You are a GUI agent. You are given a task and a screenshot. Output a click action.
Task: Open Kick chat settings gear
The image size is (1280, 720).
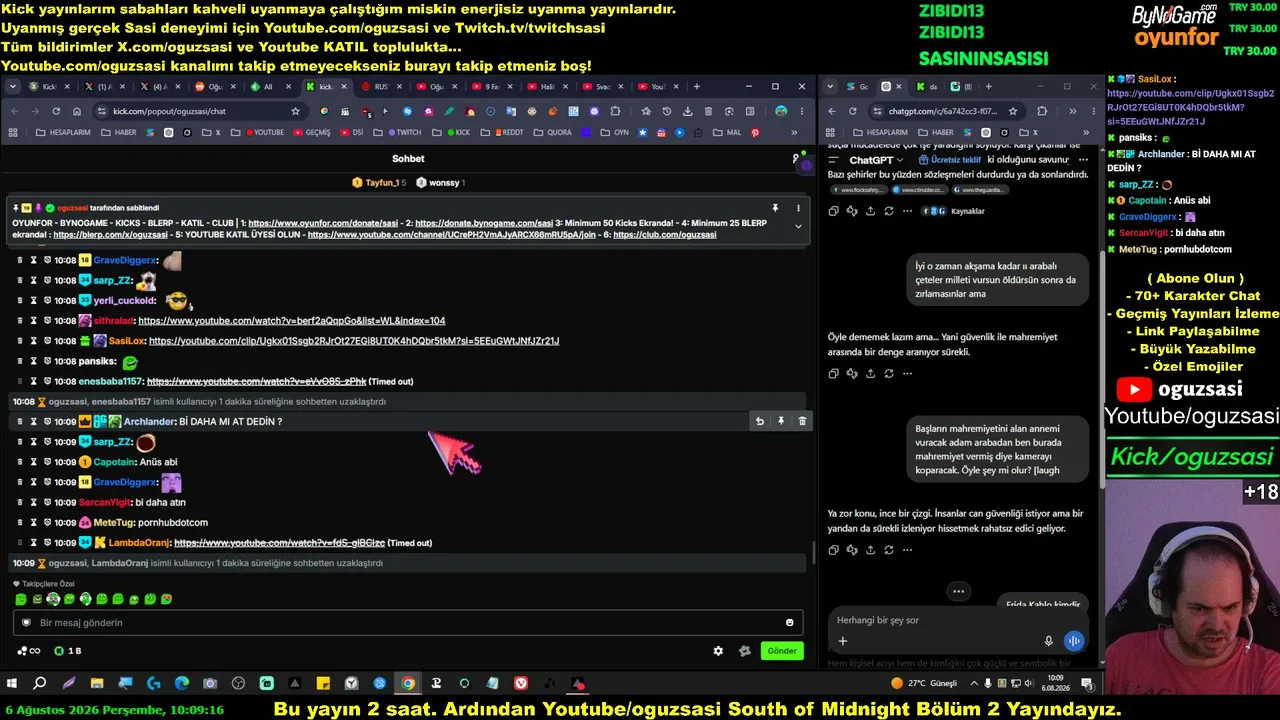coord(718,651)
